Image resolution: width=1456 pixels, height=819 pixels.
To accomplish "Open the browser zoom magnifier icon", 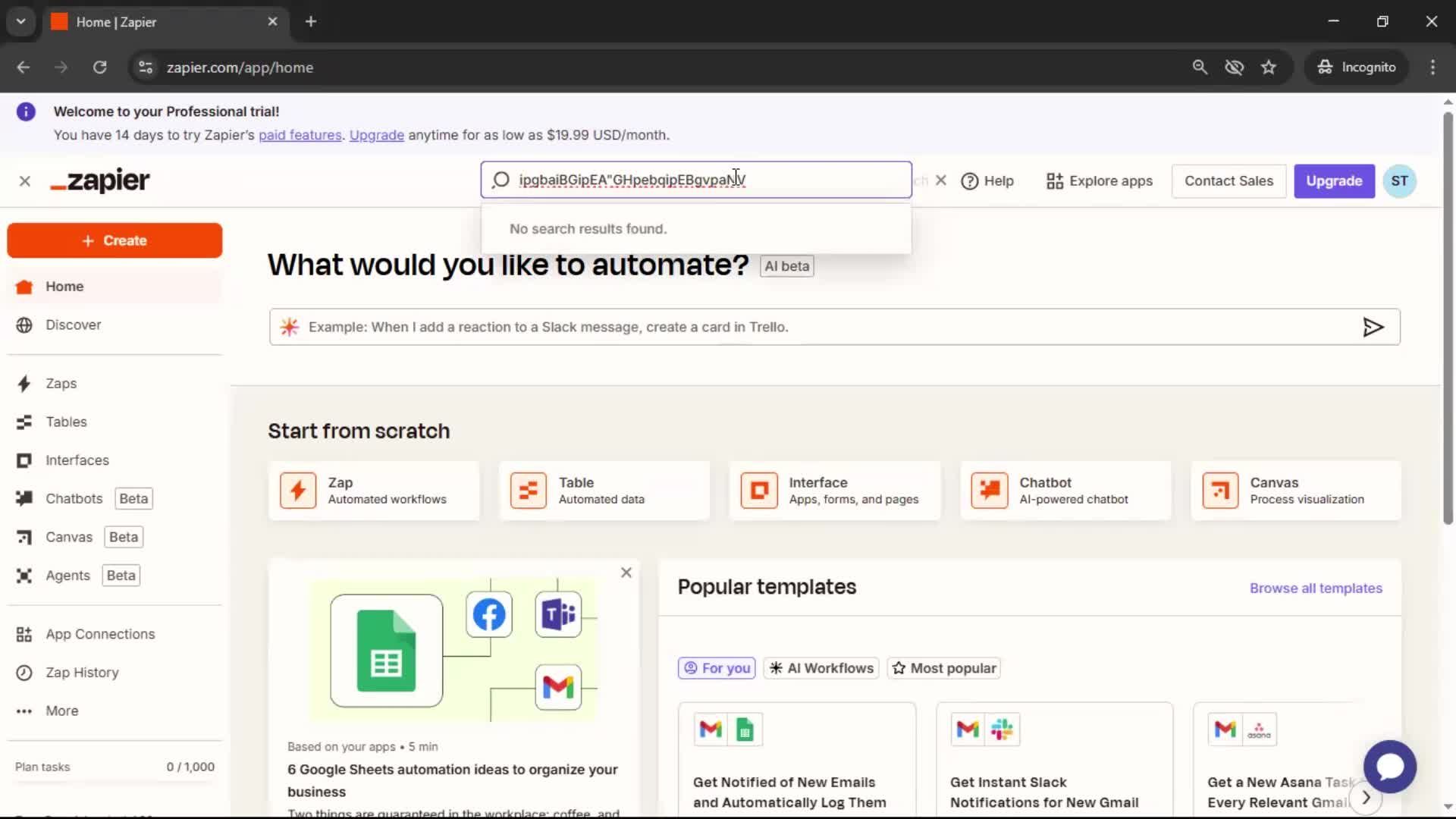I will pos(1200,67).
